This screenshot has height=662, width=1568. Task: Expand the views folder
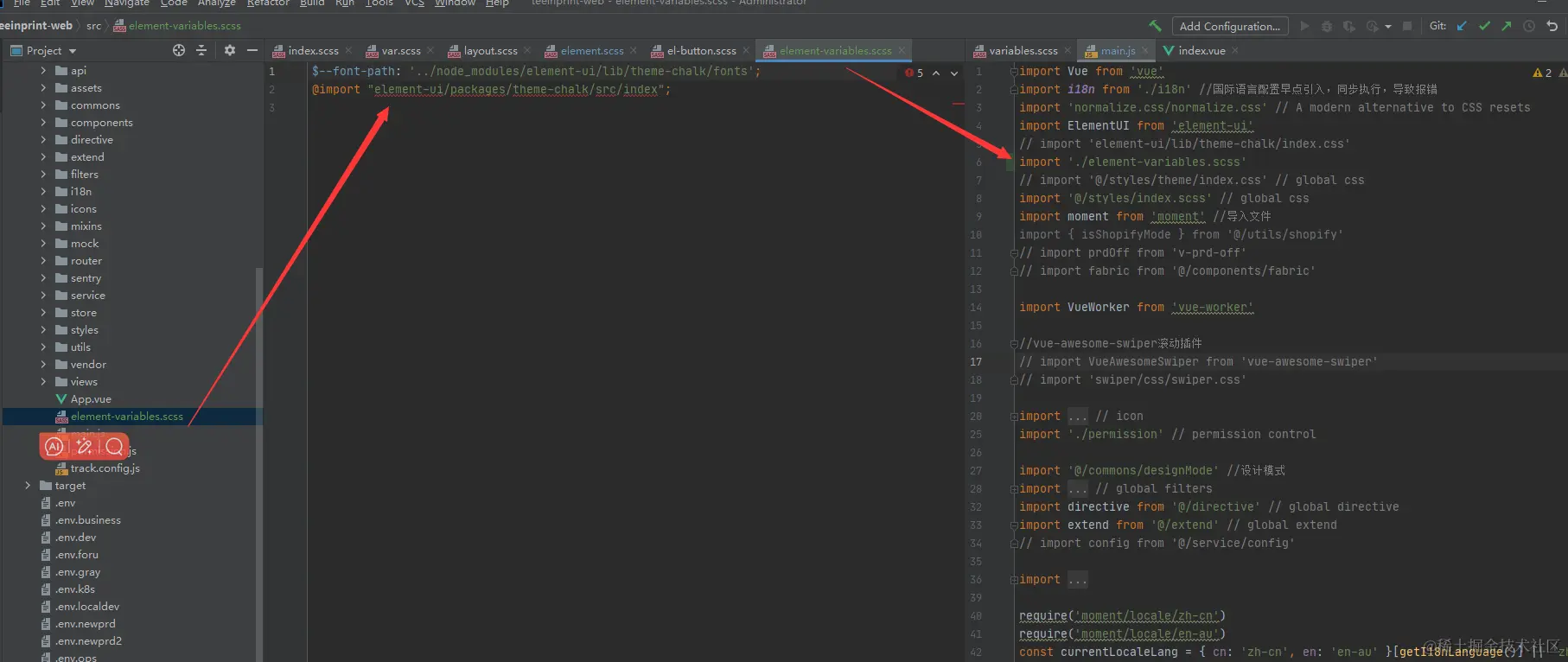(43, 382)
